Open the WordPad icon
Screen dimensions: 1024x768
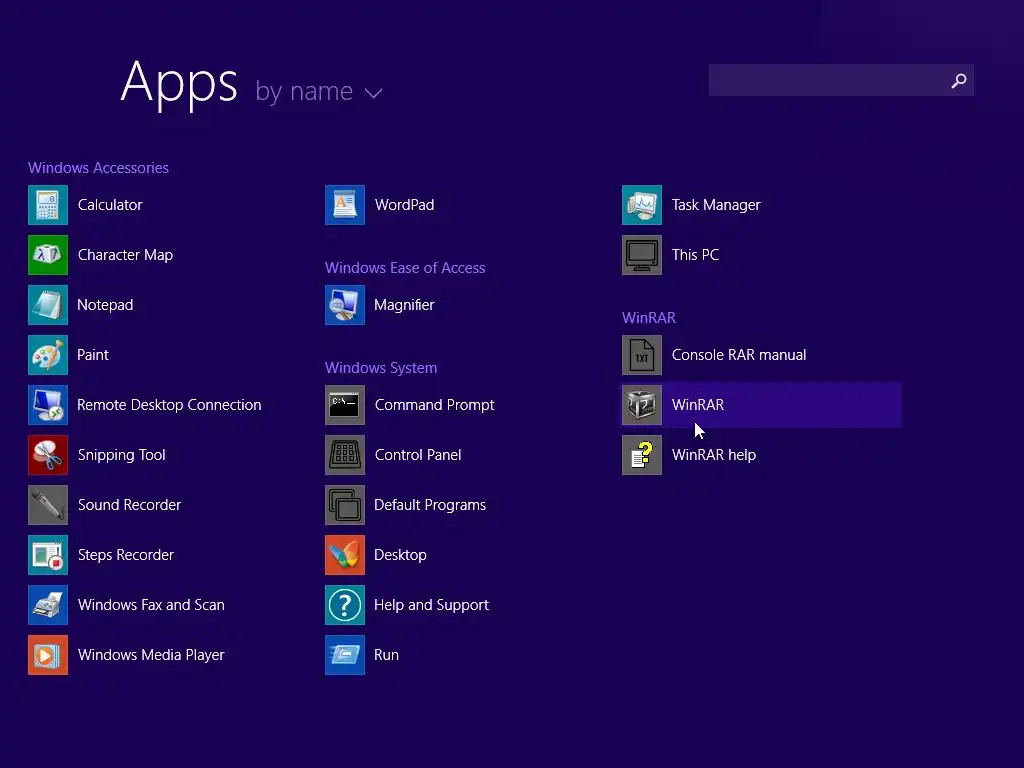(x=345, y=205)
